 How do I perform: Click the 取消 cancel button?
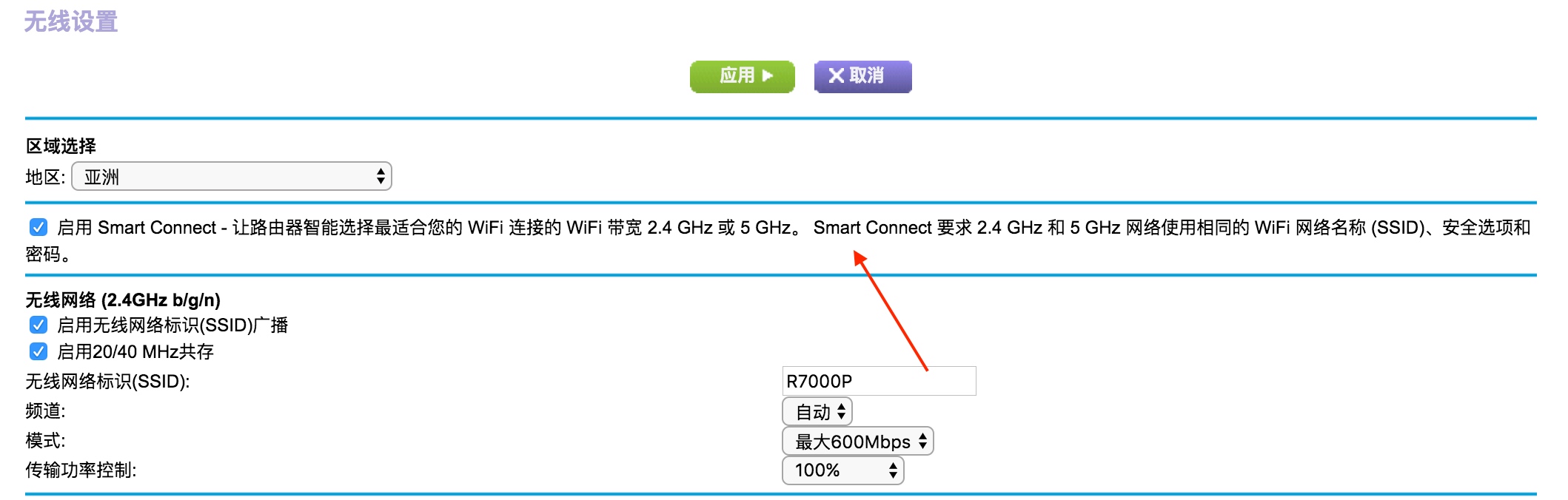[x=862, y=75]
